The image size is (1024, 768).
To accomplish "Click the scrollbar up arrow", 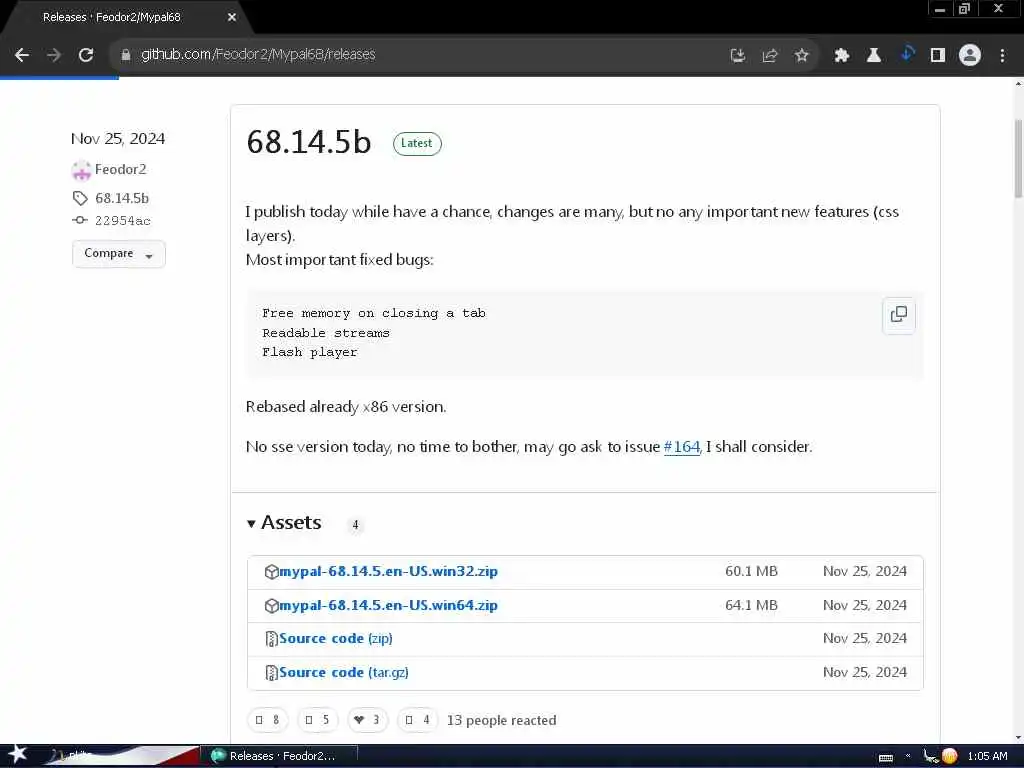I will [1018, 84].
